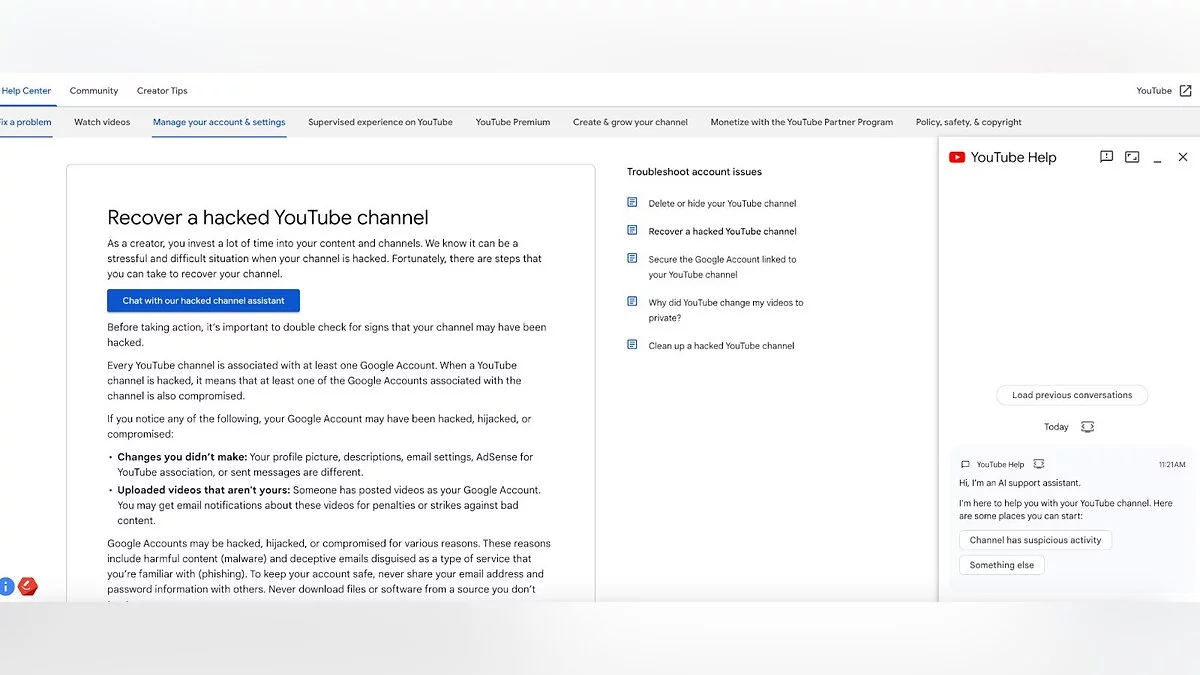Choose 'Channel has suspicious activity' option
This screenshot has width=1200, height=675.
pyautogui.click(x=1035, y=540)
